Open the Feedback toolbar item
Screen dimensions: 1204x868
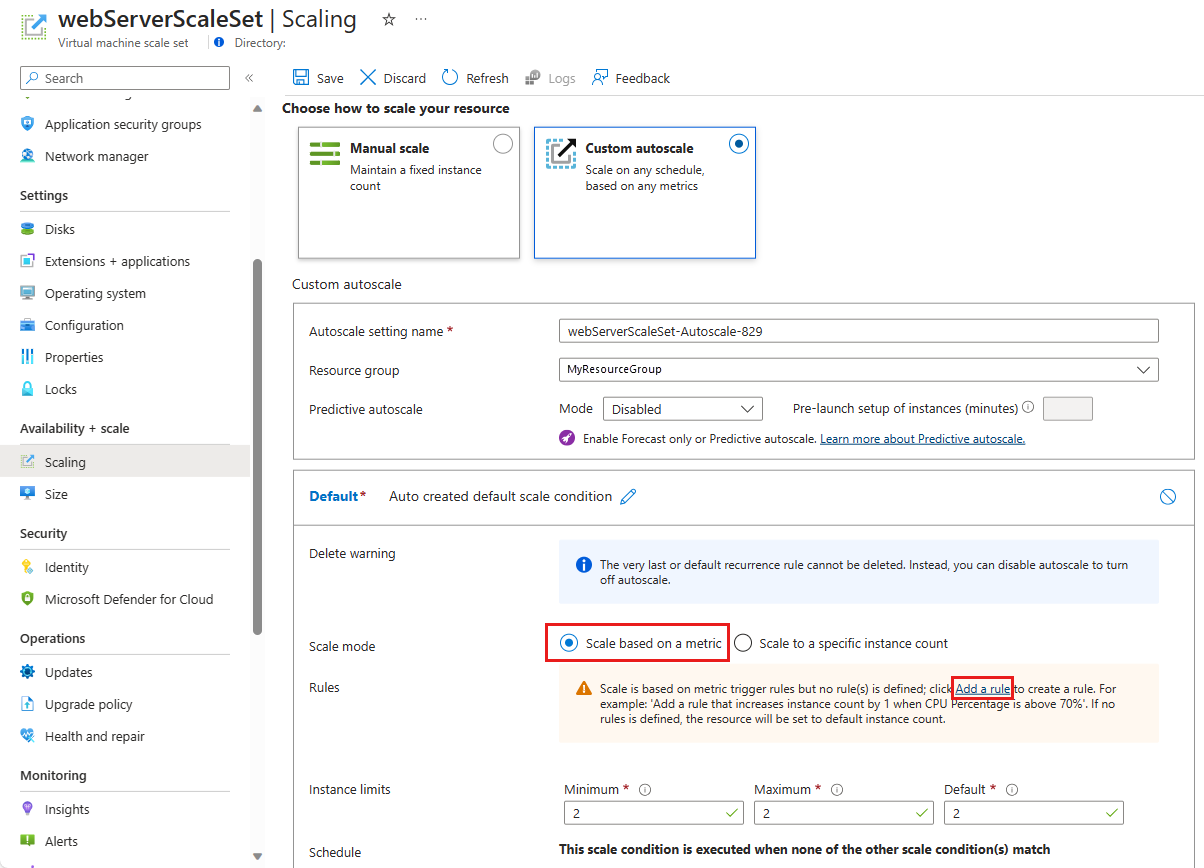(x=631, y=78)
